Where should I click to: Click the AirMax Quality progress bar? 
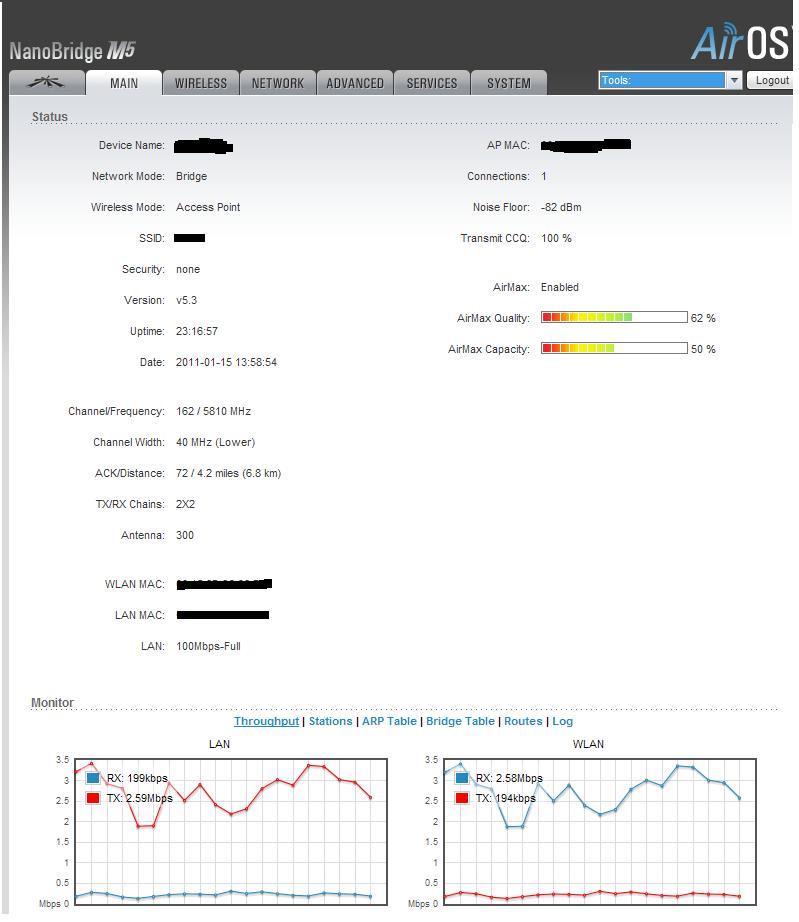coord(614,318)
